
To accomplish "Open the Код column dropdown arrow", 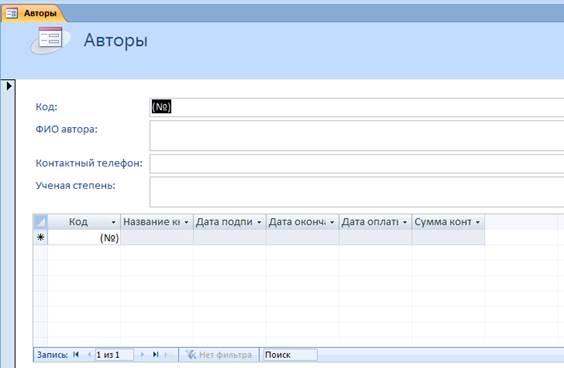I will point(113,222).
